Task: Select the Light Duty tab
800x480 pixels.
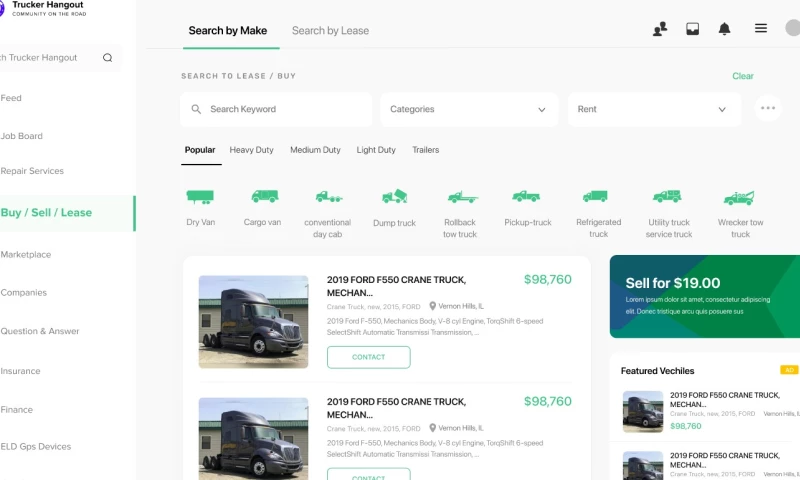Action: pos(376,150)
